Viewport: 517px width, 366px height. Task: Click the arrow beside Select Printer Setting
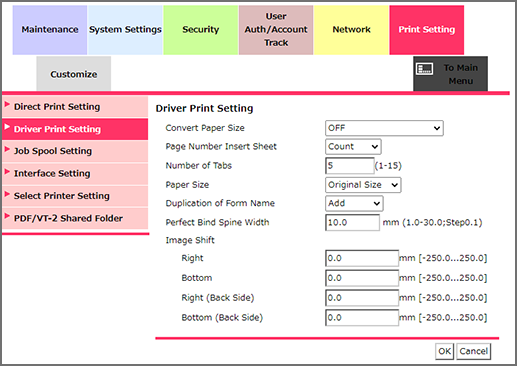click(7, 194)
